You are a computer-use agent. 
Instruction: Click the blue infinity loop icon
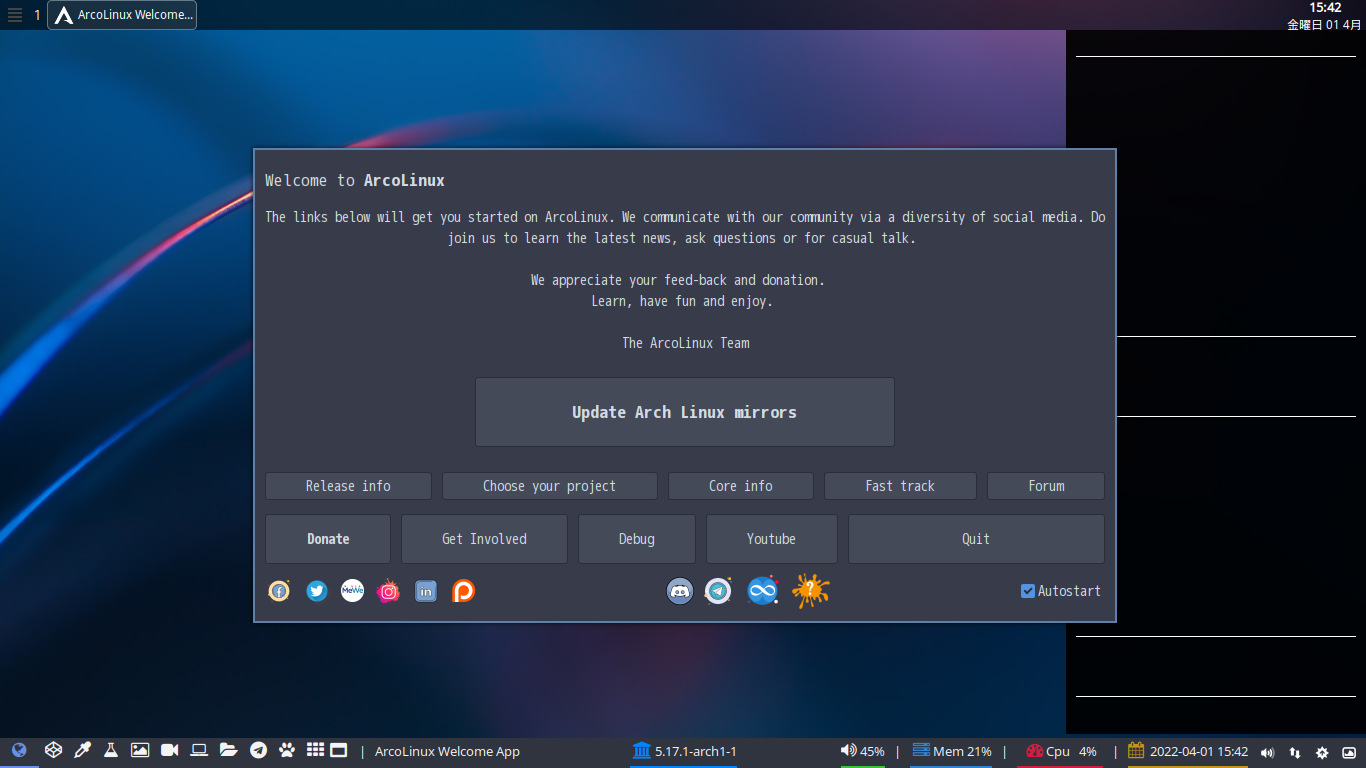[762, 591]
